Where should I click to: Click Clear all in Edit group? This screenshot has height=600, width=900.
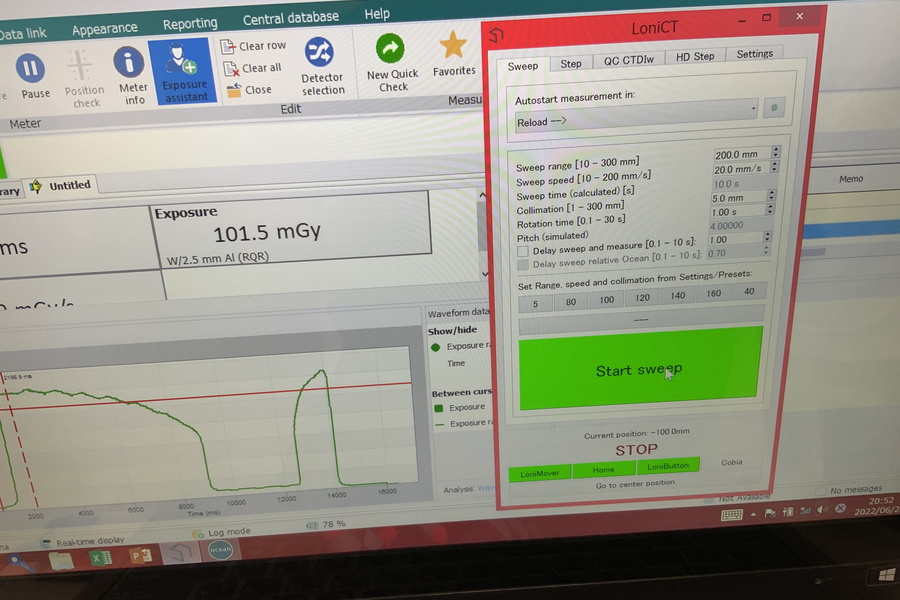coord(230,68)
